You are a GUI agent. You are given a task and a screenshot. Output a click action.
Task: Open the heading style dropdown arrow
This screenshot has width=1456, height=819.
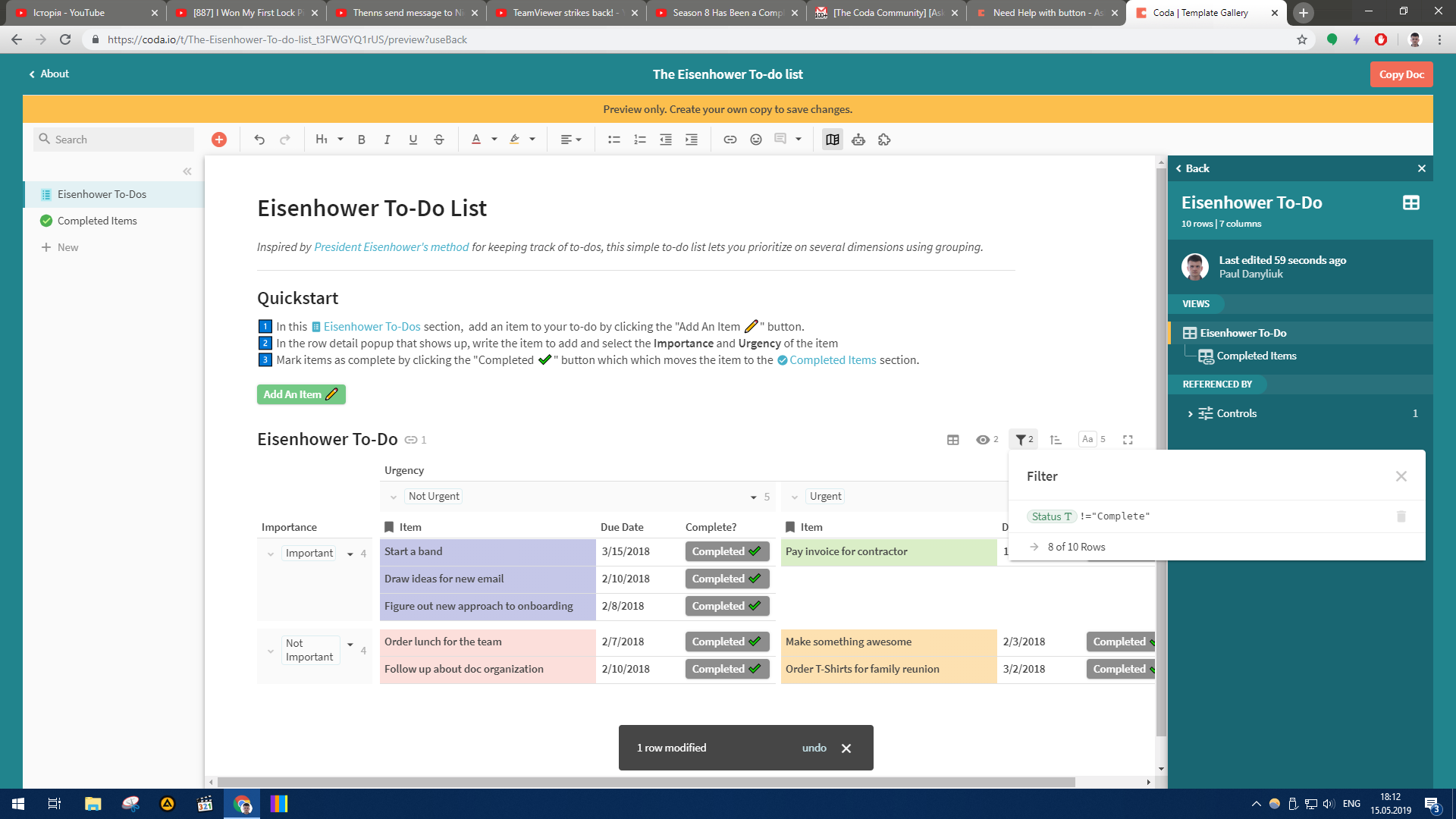point(340,140)
